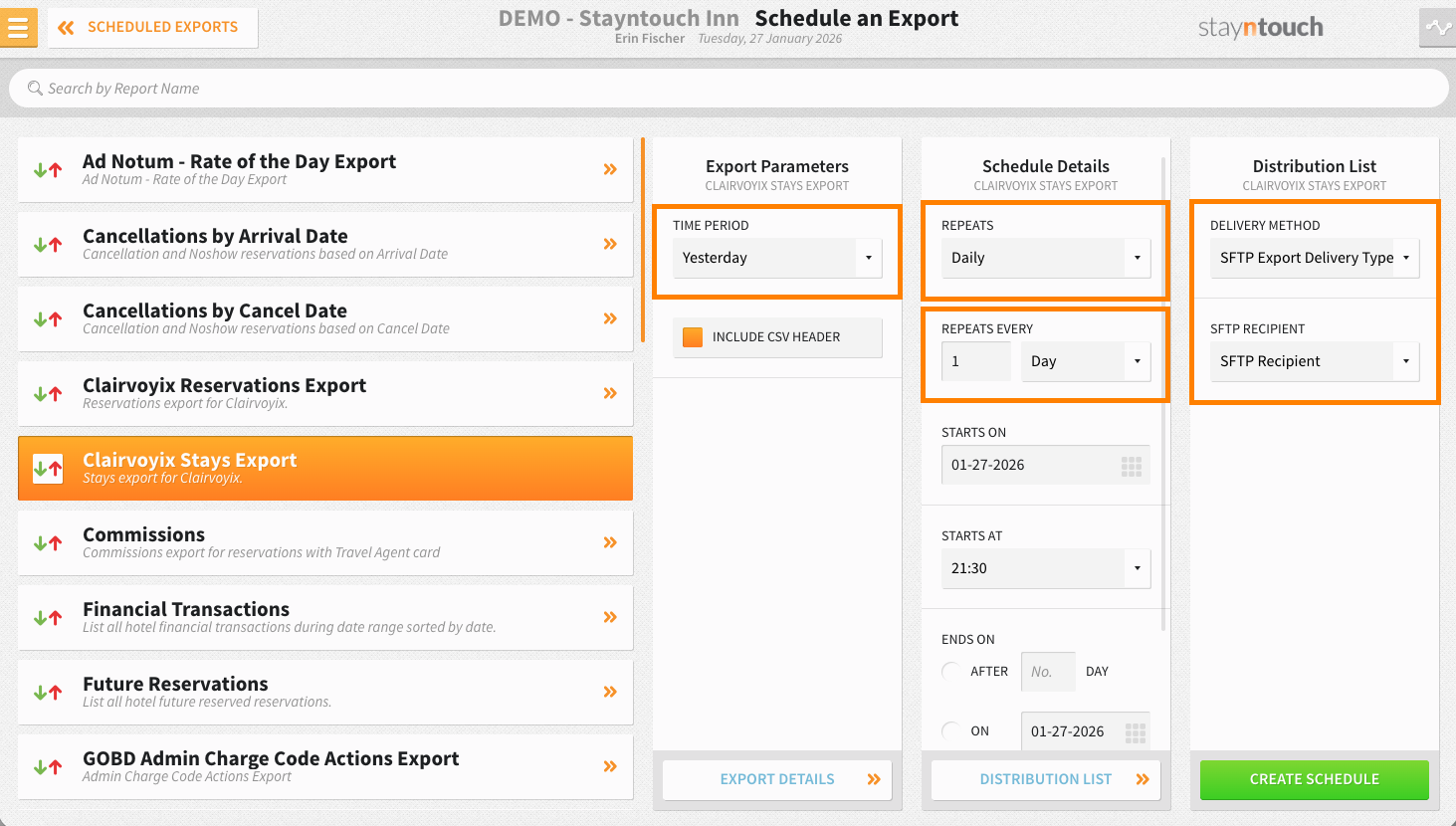The image size is (1456, 826).
Task: Click export arrows icon on Clairvoyix Stays Export
Action: (x=48, y=468)
